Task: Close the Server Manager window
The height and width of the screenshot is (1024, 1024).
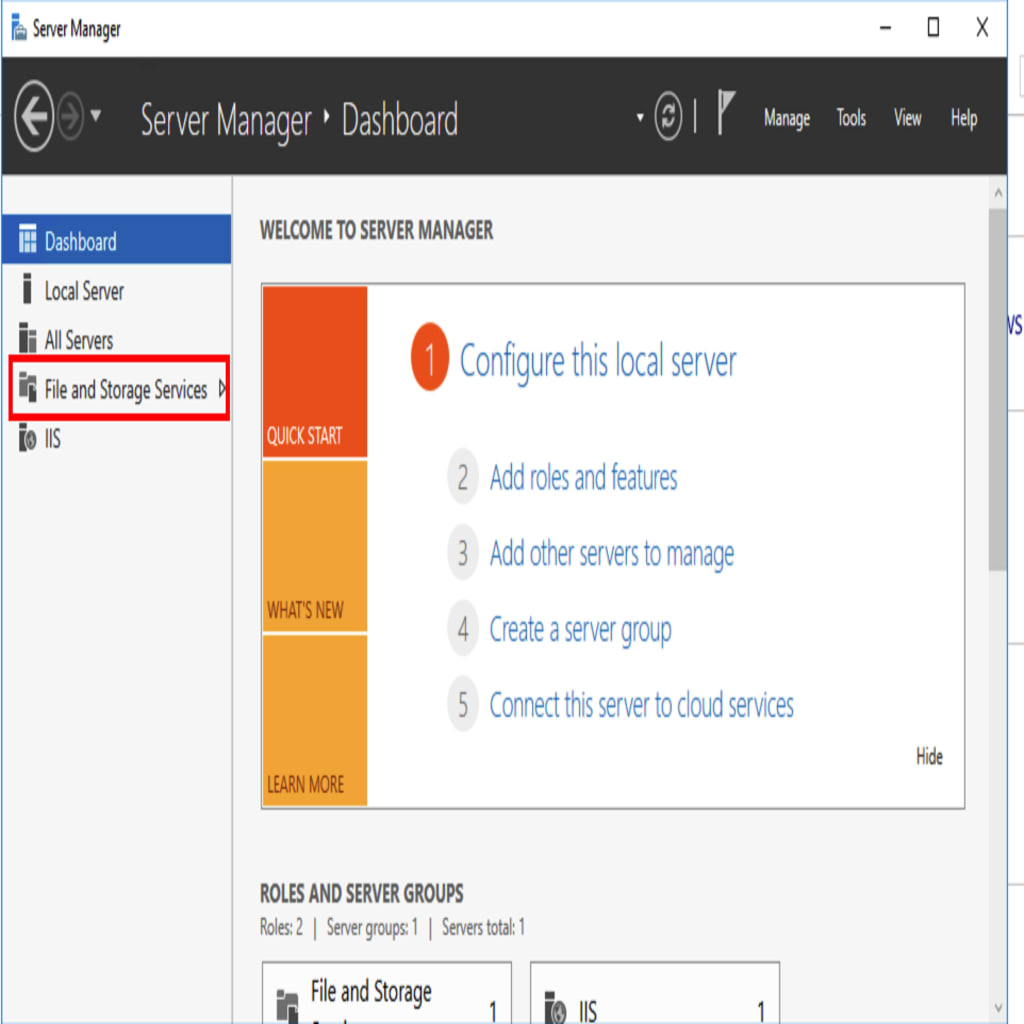Action: pyautogui.click(x=982, y=27)
